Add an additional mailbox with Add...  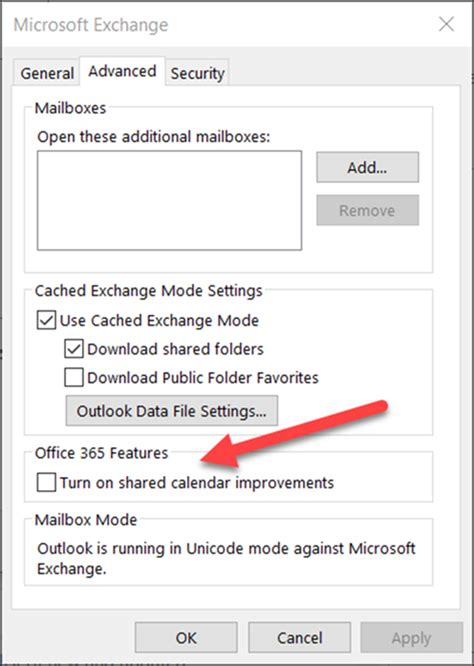coord(367,167)
